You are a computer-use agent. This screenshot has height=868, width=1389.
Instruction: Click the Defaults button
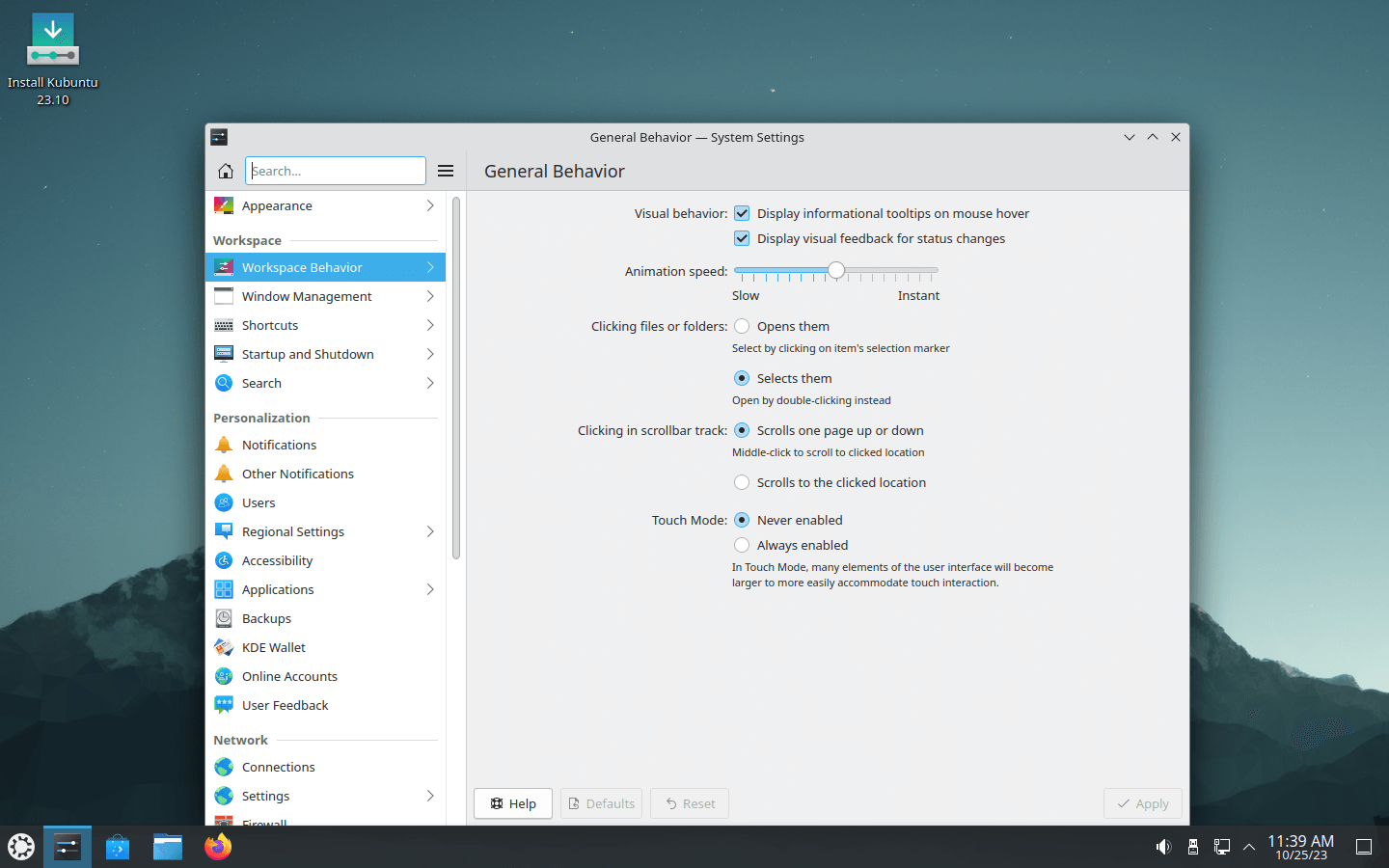601,803
